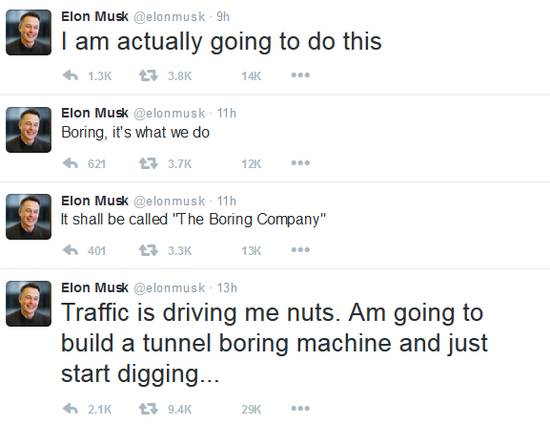
Task: Like the tweet showing the 14K count
Action: 251,76
